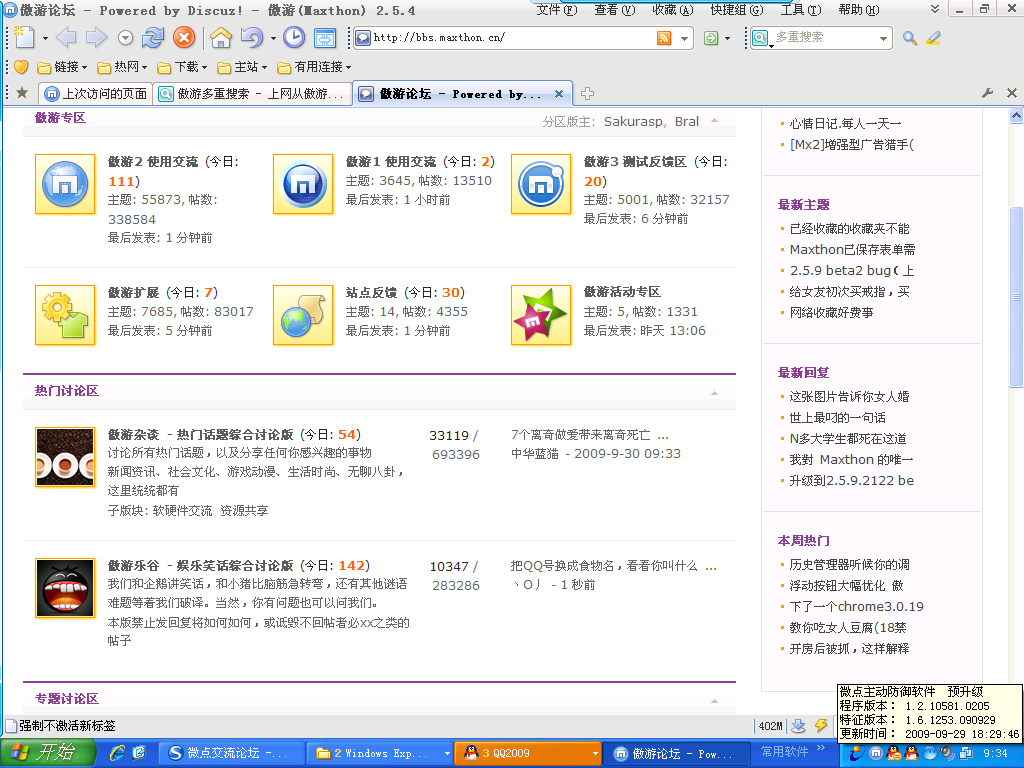Expand the 热网 bookmarks folder
This screenshot has height=768, width=1024.
click(122, 67)
